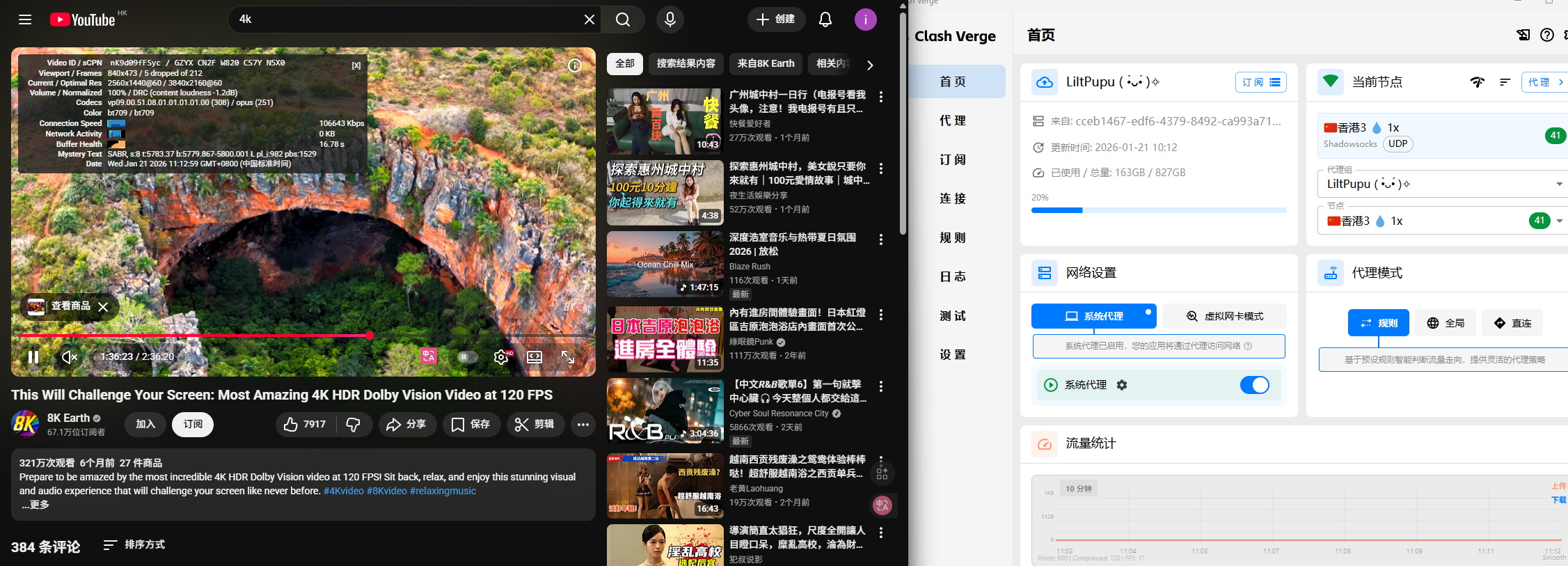The image size is (1568, 566).
Task: Expand the 节点 香港3 dropdown
Action: [1559, 221]
